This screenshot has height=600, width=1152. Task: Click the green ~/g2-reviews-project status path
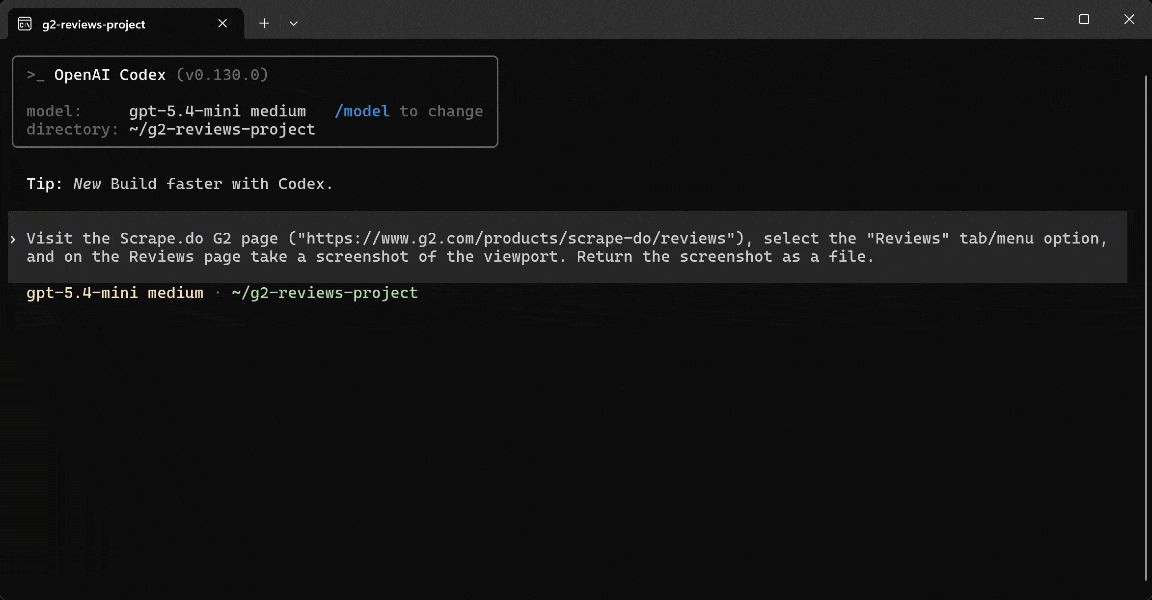pos(325,293)
